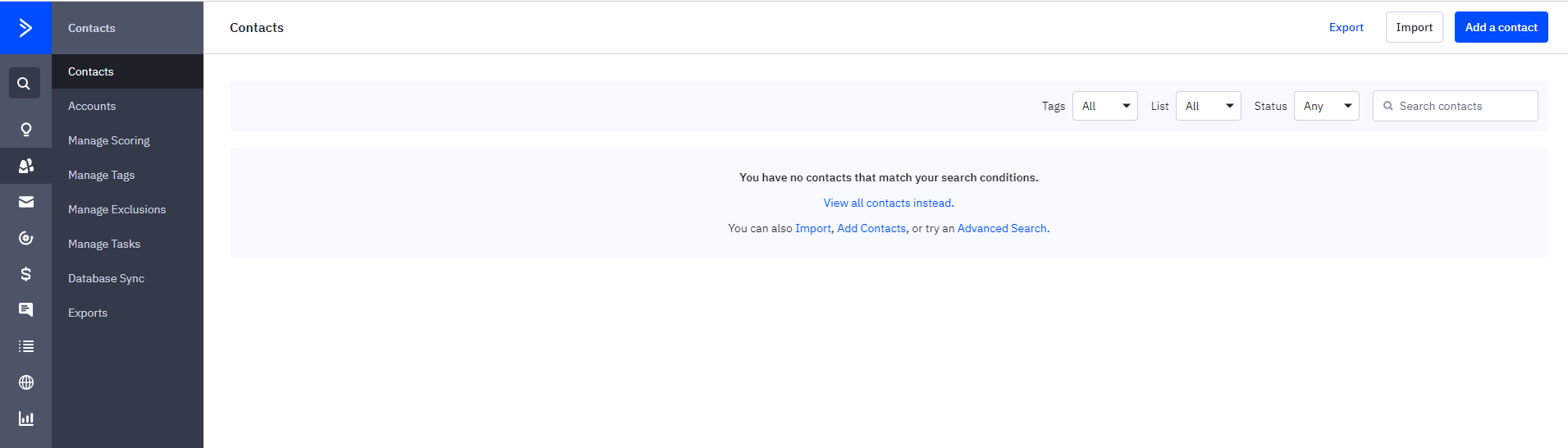Open the lightbulb ideas icon

click(x=26, y=130)
